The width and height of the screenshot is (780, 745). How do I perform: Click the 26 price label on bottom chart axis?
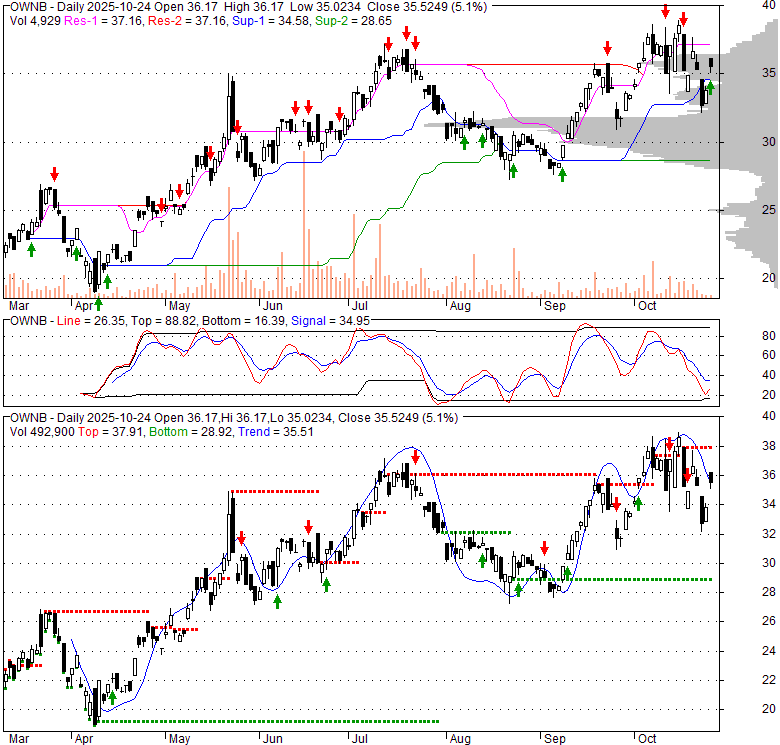[x=769, y=621]
